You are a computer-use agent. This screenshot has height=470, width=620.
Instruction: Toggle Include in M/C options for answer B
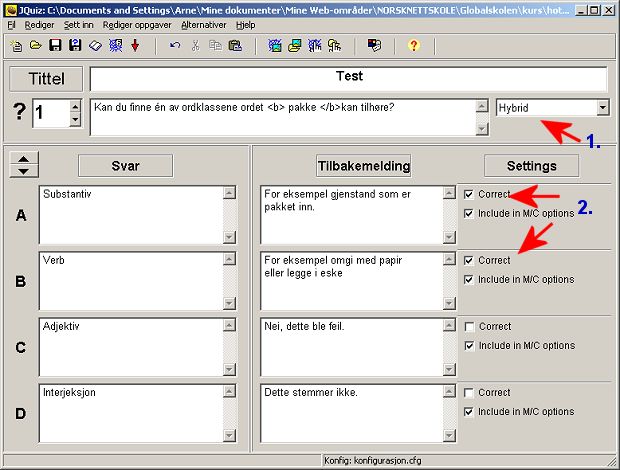coord(469,279)
